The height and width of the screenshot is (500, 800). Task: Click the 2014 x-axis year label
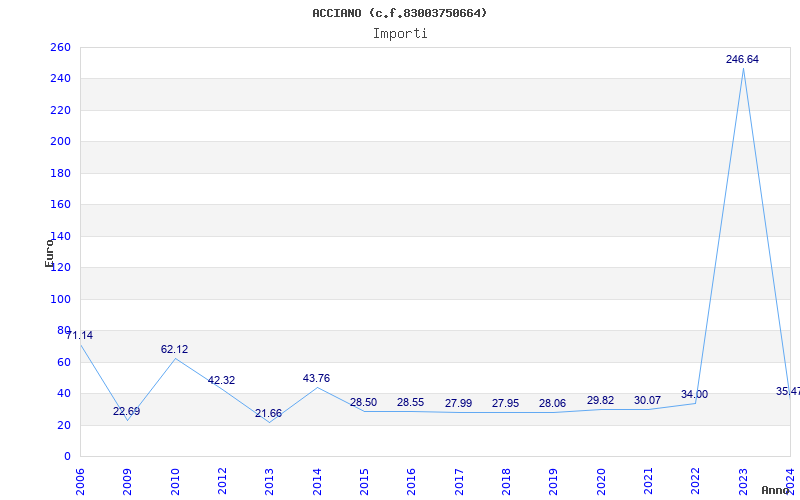click(317, 482)
